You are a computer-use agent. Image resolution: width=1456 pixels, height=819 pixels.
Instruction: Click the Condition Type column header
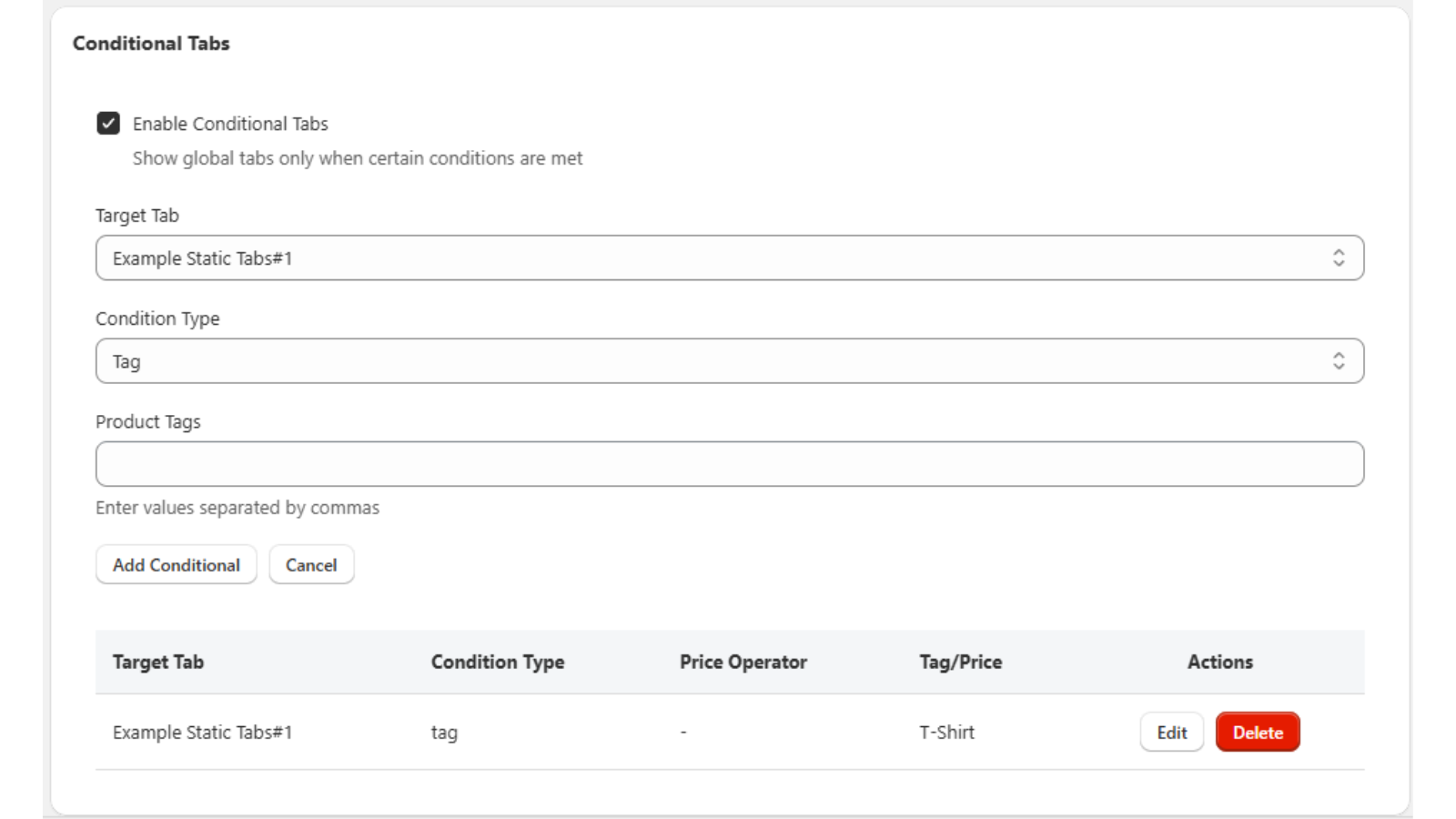point(497,662)
